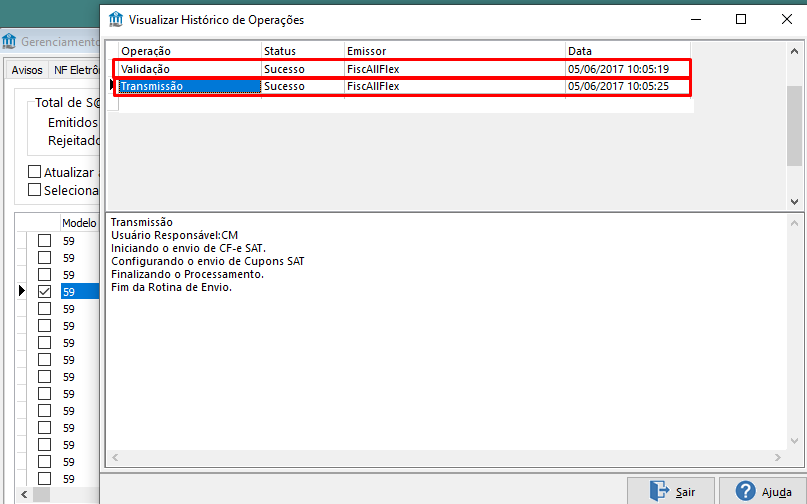
Task: Click 'Configurando o envio de Cupons SAT' line
Action: [x=208, y=261]
